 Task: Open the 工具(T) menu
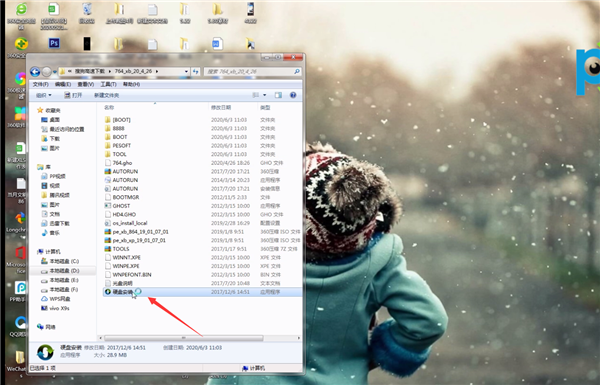click(108, 84)
